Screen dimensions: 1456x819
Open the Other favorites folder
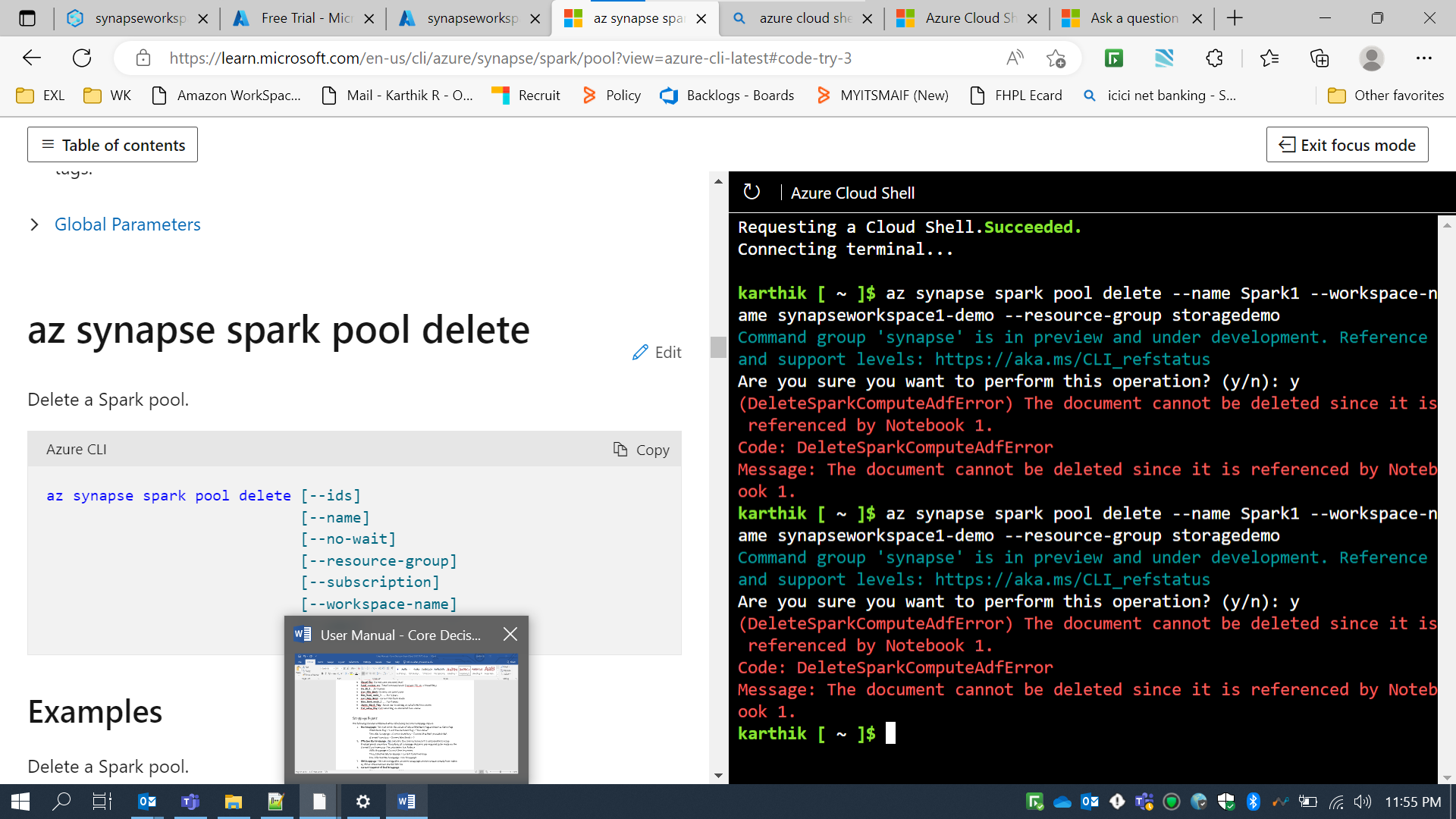[x=1385, y=96]
